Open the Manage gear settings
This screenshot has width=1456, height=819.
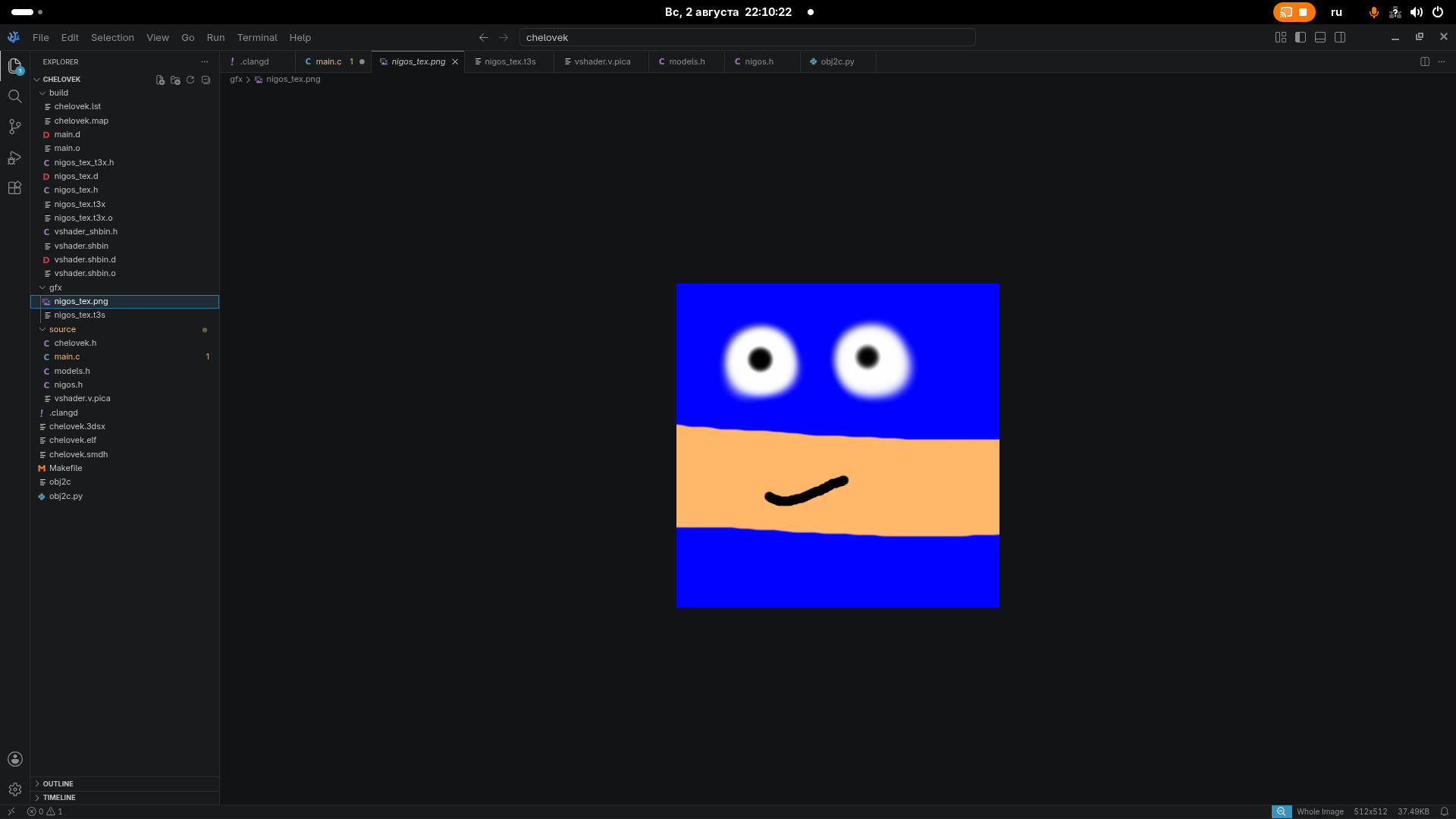click(x=14, y=789)
